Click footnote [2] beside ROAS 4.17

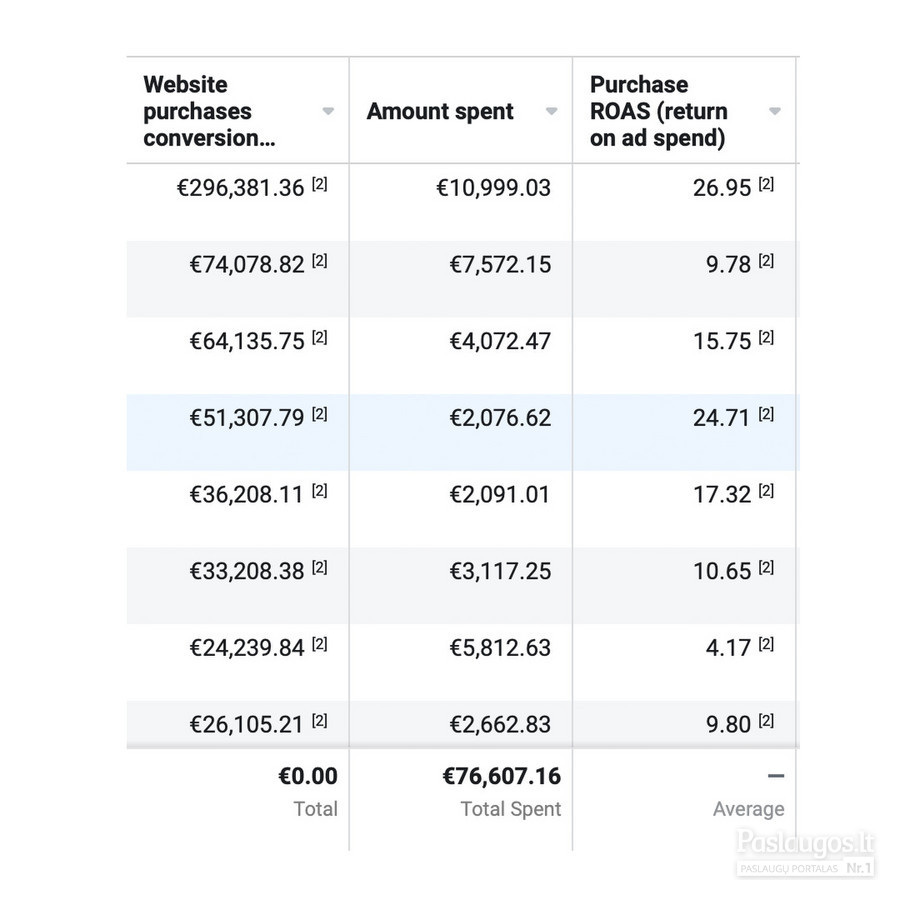[x=766, y=645]
